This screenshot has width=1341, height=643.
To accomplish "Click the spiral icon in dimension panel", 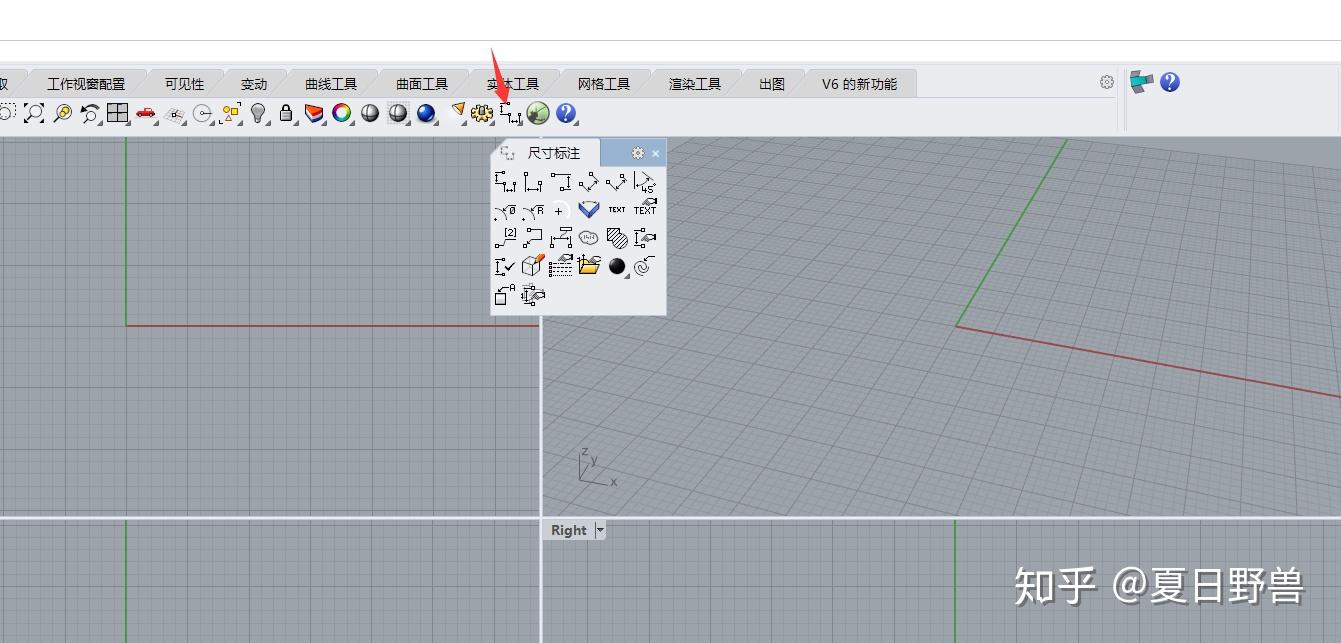I will pos(645,266).
